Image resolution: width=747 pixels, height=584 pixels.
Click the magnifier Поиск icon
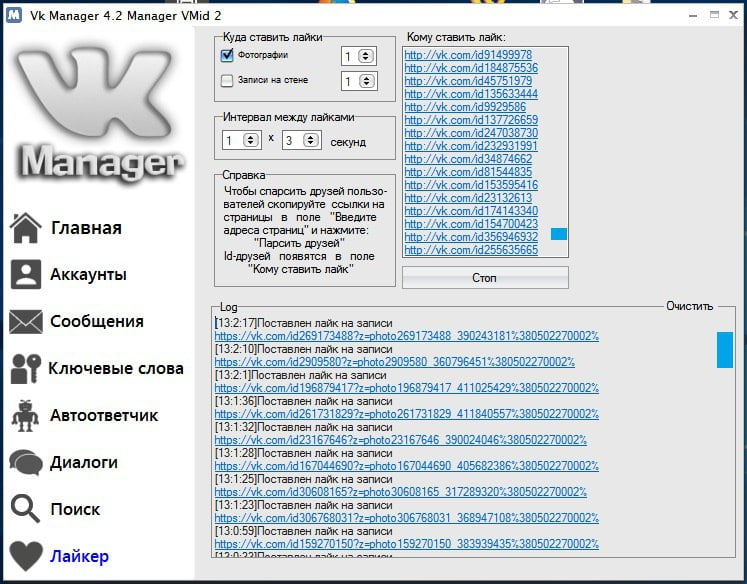tap(26, 509)
